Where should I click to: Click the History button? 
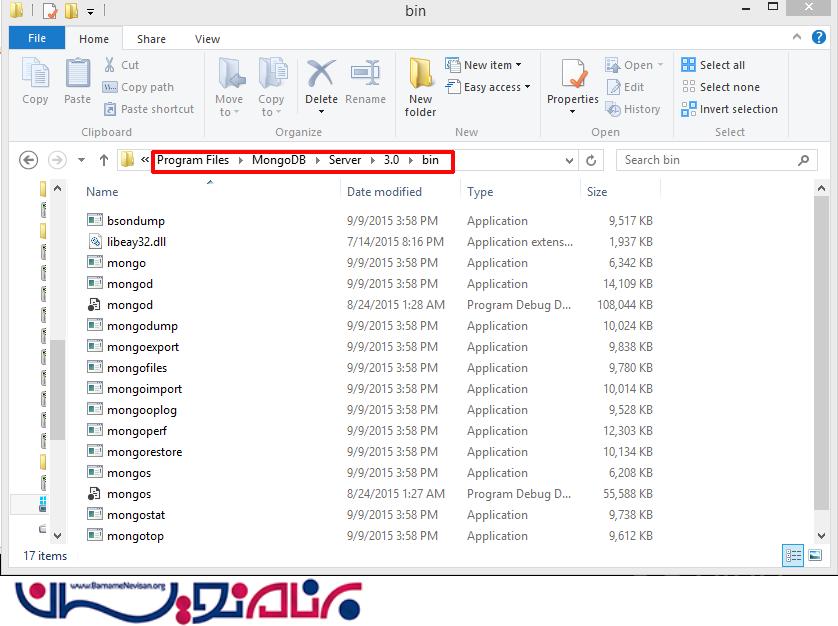point(633,109)
